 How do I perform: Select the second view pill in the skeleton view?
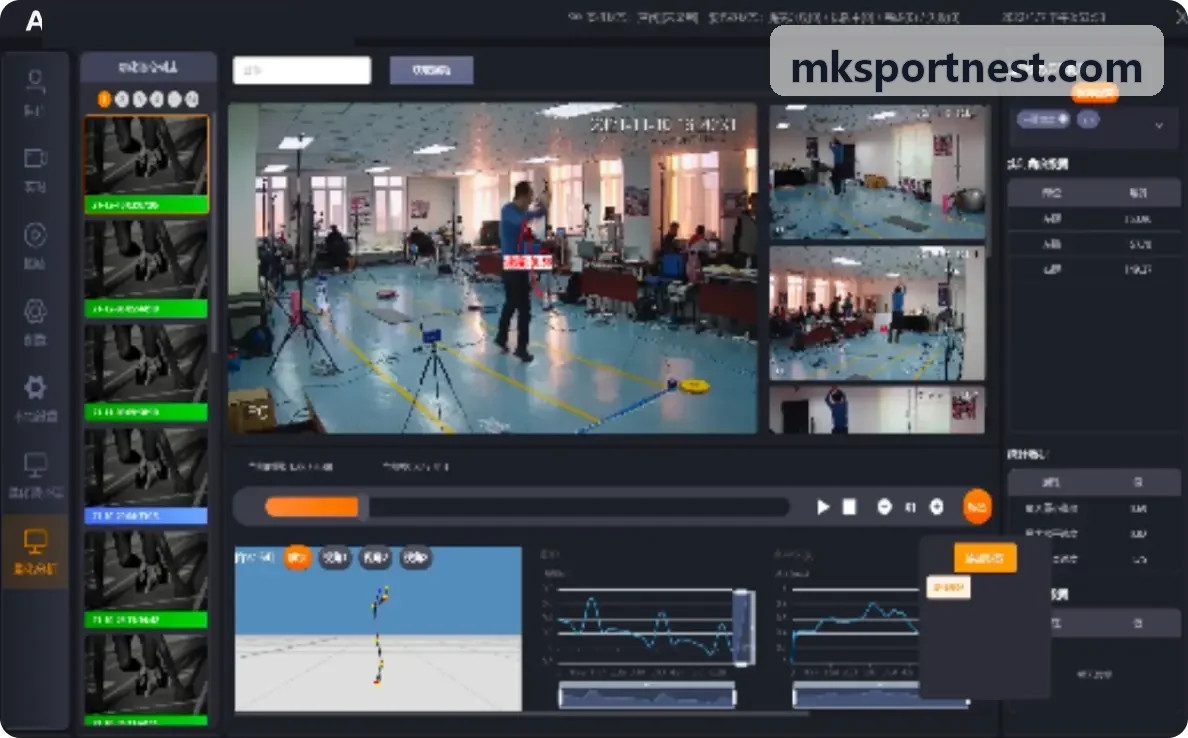coord(335,558)
